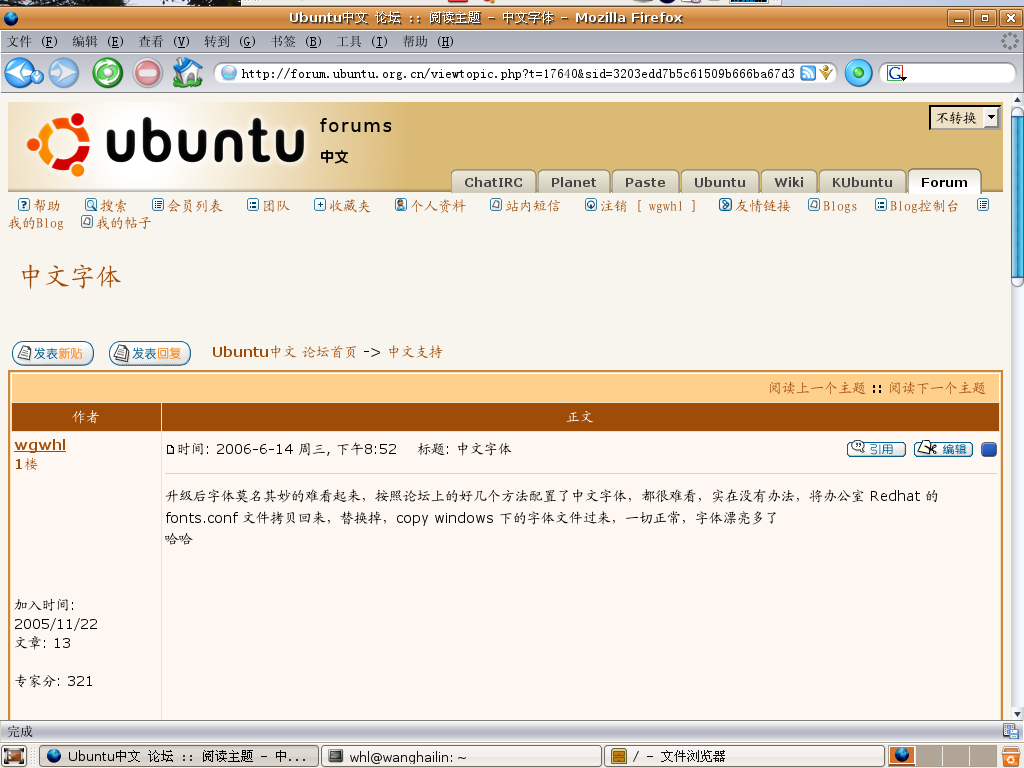Open the Blogs link
Image resolution: width=1024 pixels, height=768 pixels.
[833, 206]
